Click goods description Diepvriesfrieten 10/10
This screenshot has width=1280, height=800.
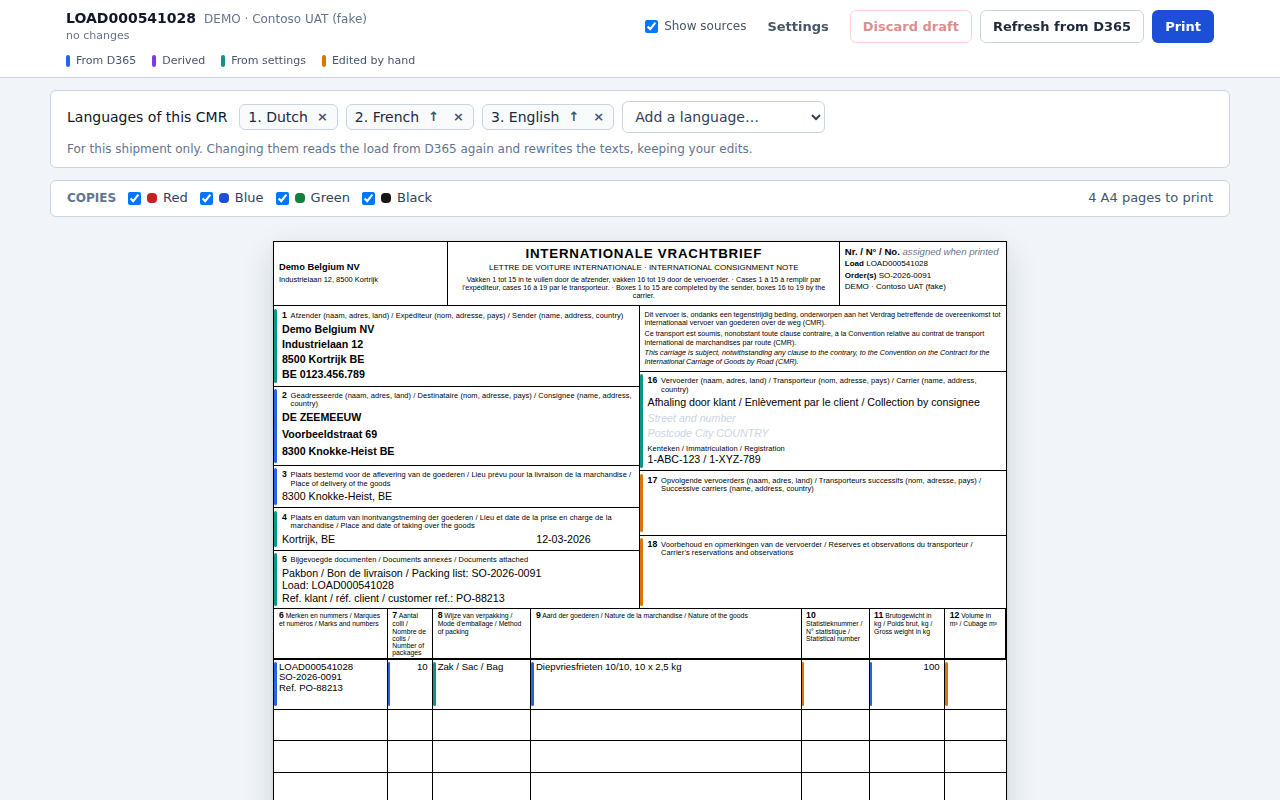click(609, 667)
